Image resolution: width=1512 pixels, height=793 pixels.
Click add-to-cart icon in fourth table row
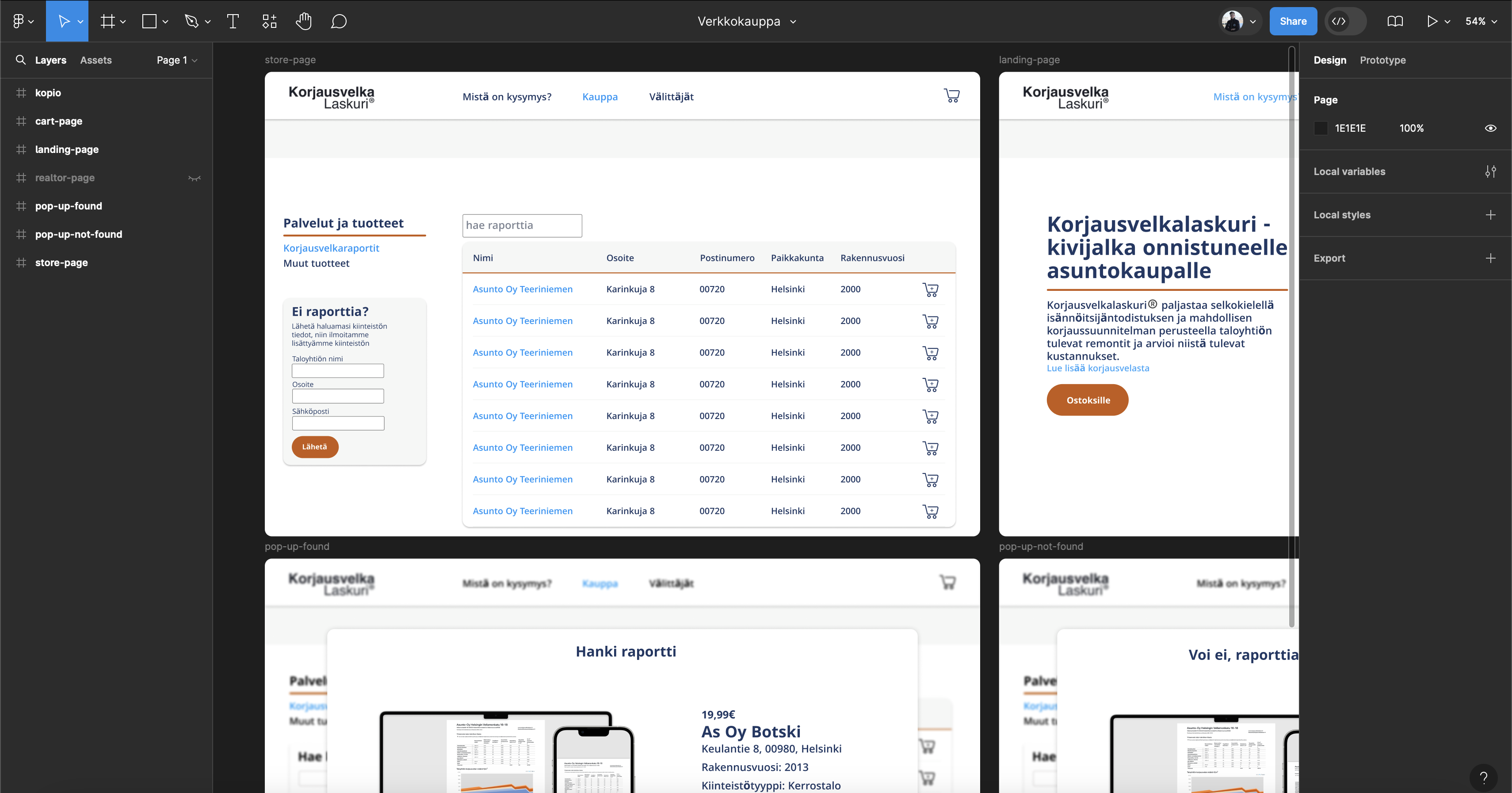[930, 385]
